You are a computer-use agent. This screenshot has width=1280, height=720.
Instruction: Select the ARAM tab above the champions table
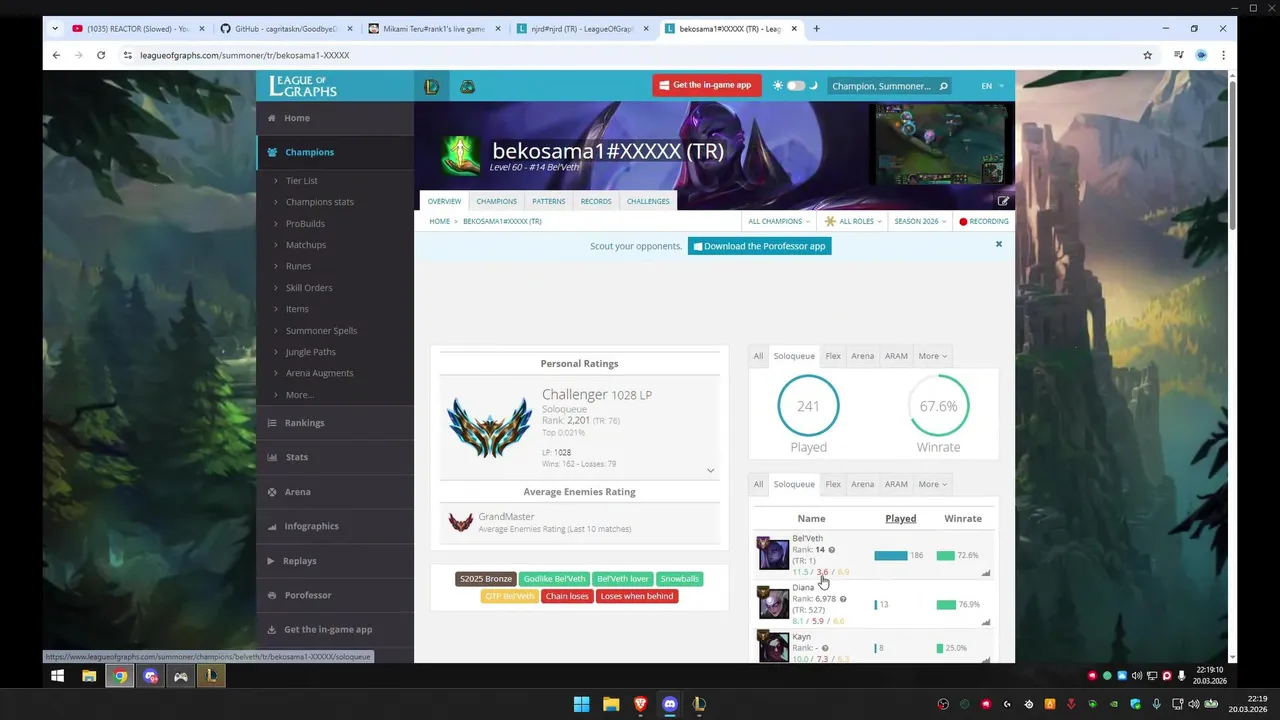[x=896, y=484]
